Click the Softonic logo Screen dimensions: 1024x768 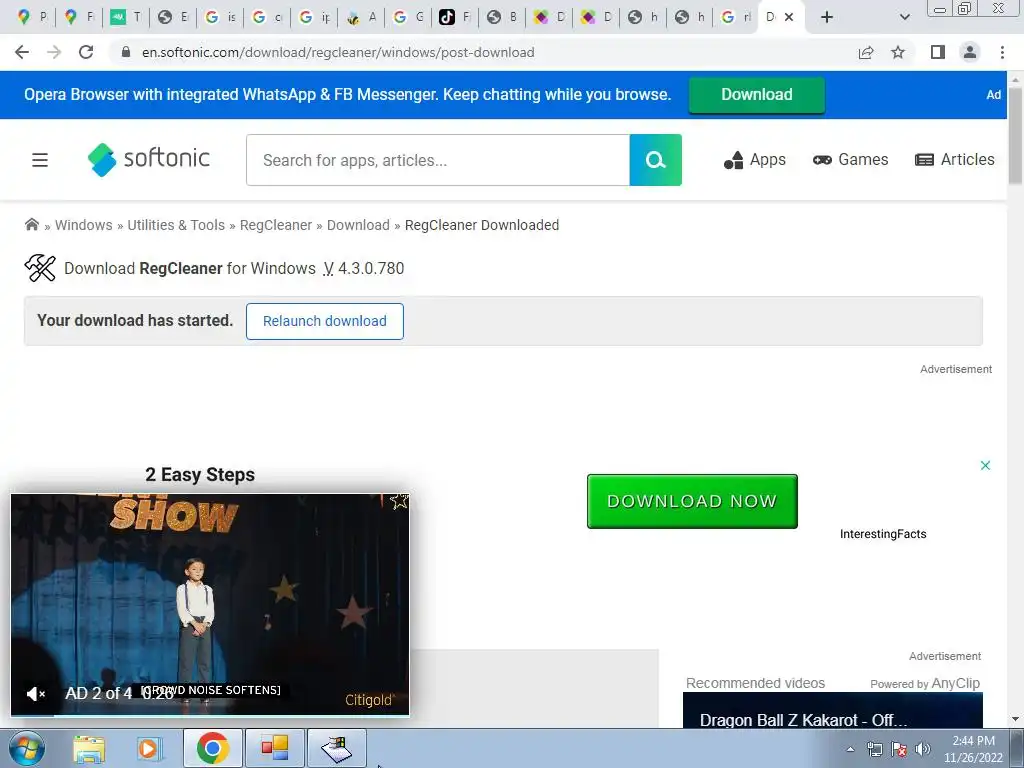tap(149, 159)
